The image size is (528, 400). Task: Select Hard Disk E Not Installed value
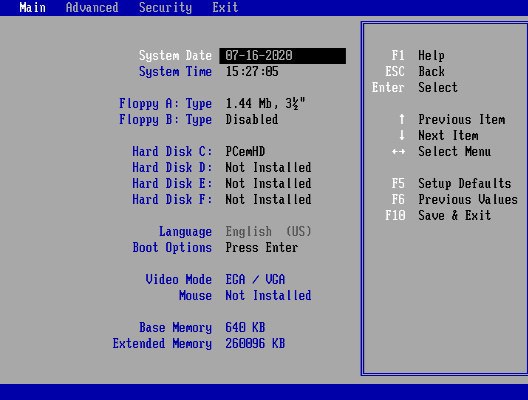pyautogui.click(x=268, y=184)
